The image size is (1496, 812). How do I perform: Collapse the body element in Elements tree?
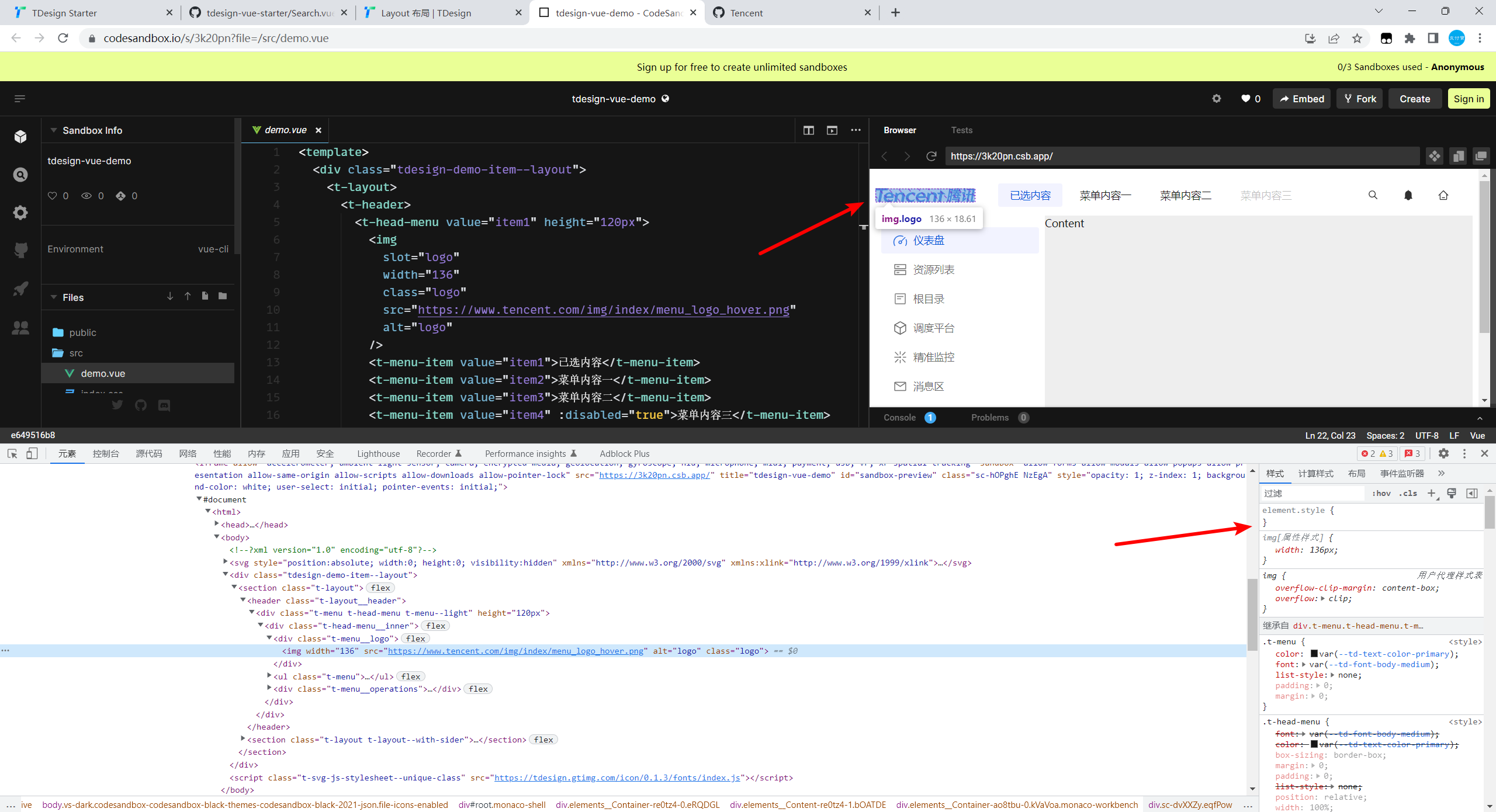(x=217, y=537)
